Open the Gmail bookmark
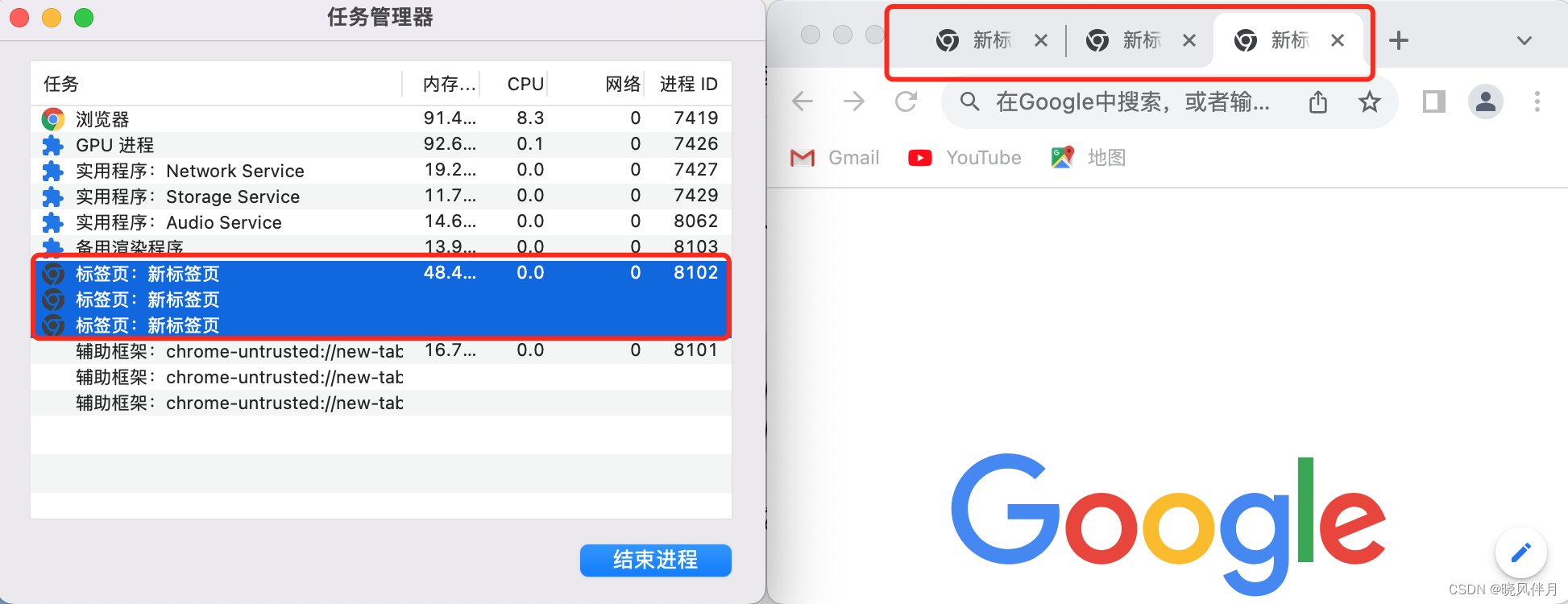This screenshot has height=604, width=1568. [x=835, y=158]
